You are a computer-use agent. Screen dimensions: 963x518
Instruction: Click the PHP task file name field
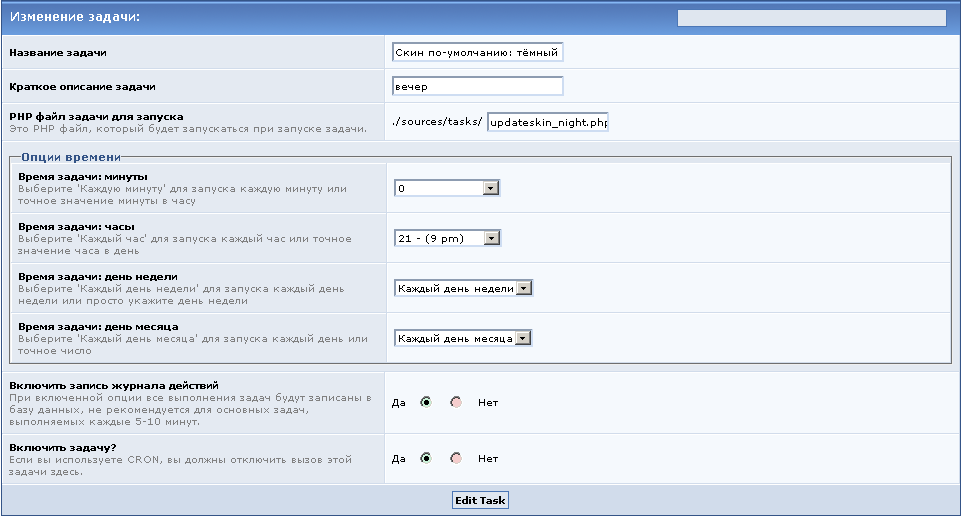547,122
